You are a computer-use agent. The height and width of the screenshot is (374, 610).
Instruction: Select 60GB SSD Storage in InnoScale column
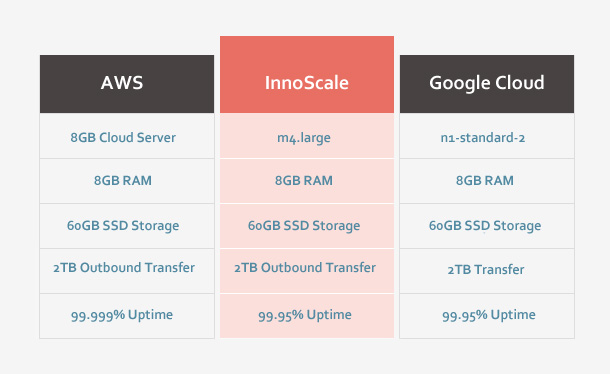307,226
